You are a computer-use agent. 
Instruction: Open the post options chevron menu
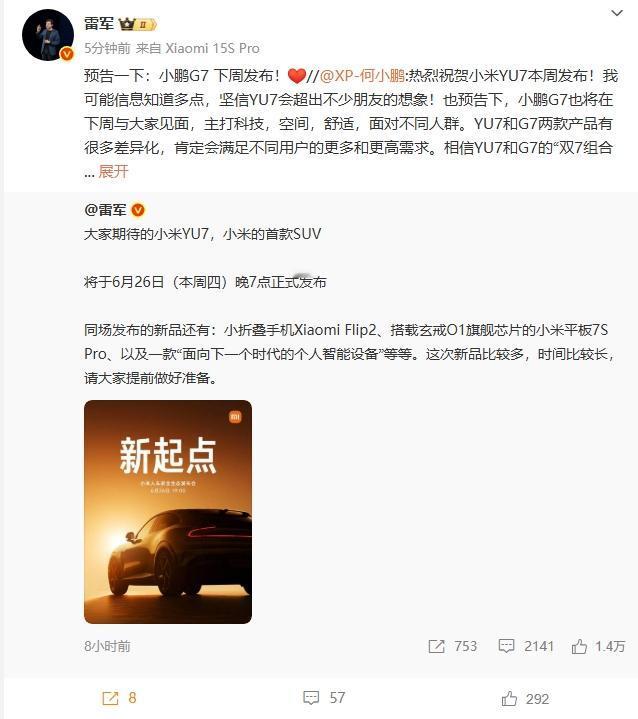617,13
